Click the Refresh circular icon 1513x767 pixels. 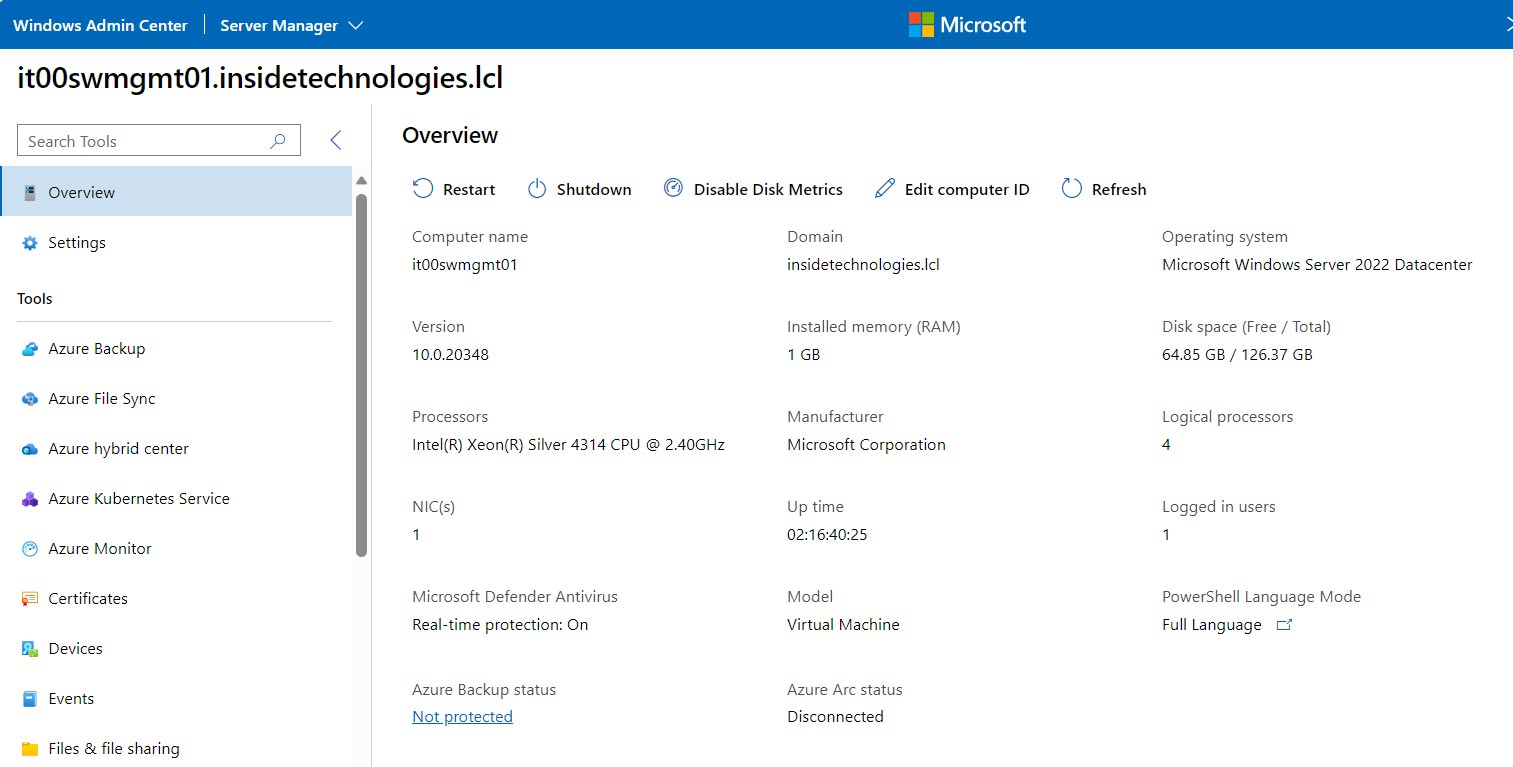1072,189
